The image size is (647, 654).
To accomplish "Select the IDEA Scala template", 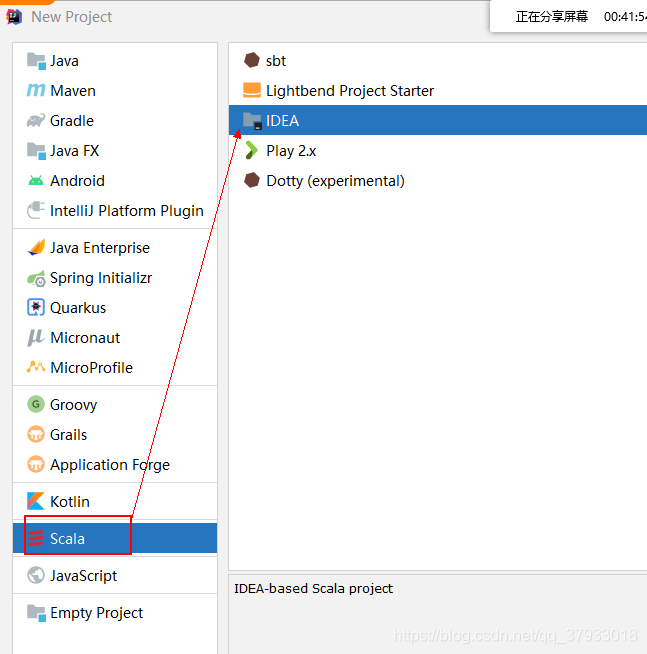I will (438, 121).
